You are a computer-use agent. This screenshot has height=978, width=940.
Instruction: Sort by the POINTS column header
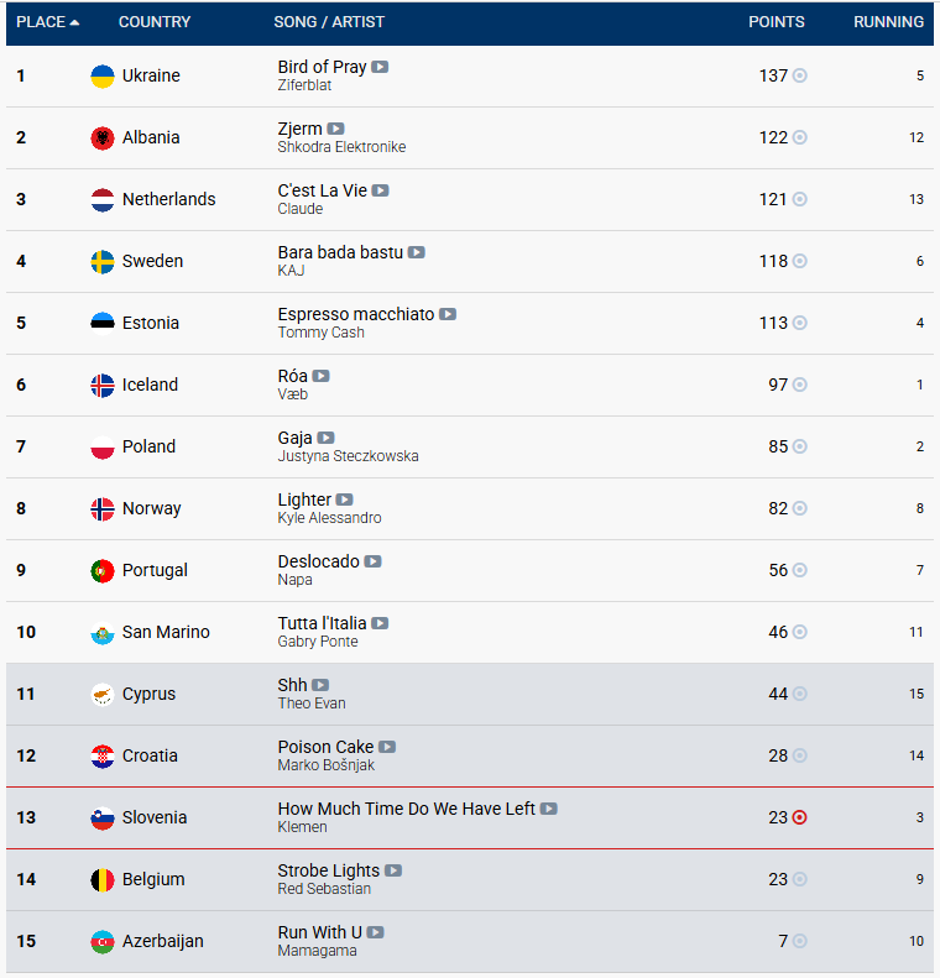(776, 22)
